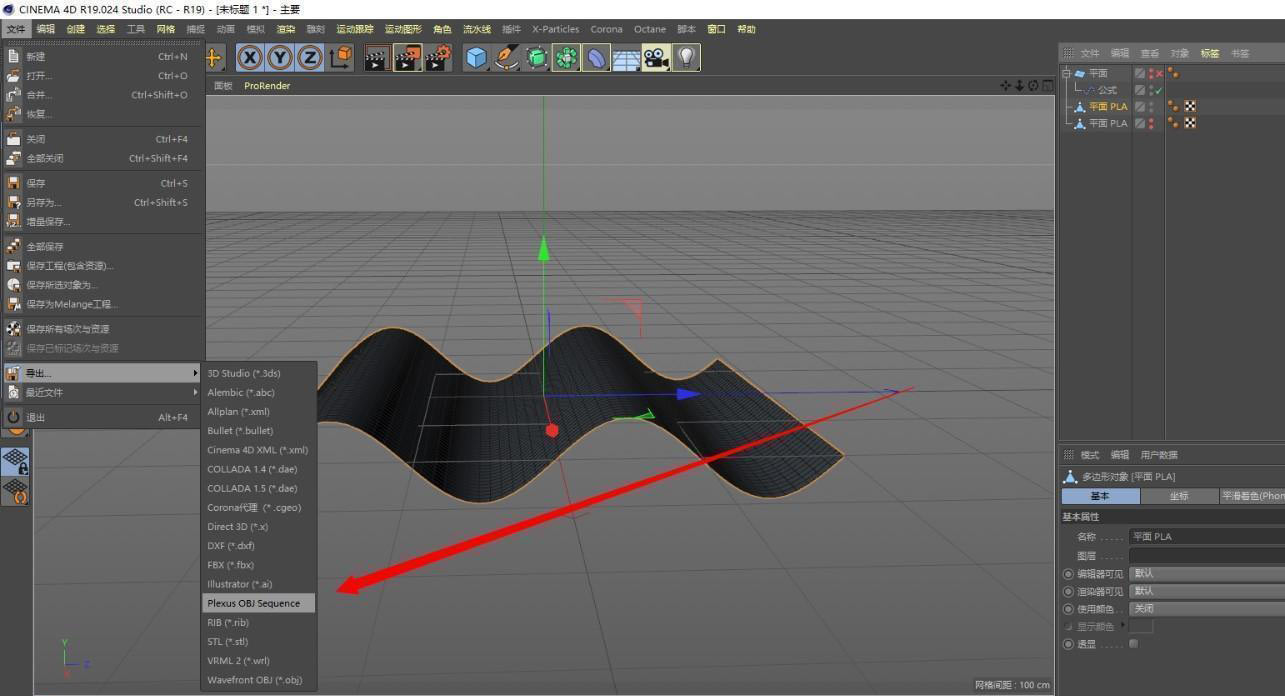Choose Plexus OBJ Sequence export option
Image resolution: width=1285 pixels, height=696 pixels.
click(x=259, y=603)
